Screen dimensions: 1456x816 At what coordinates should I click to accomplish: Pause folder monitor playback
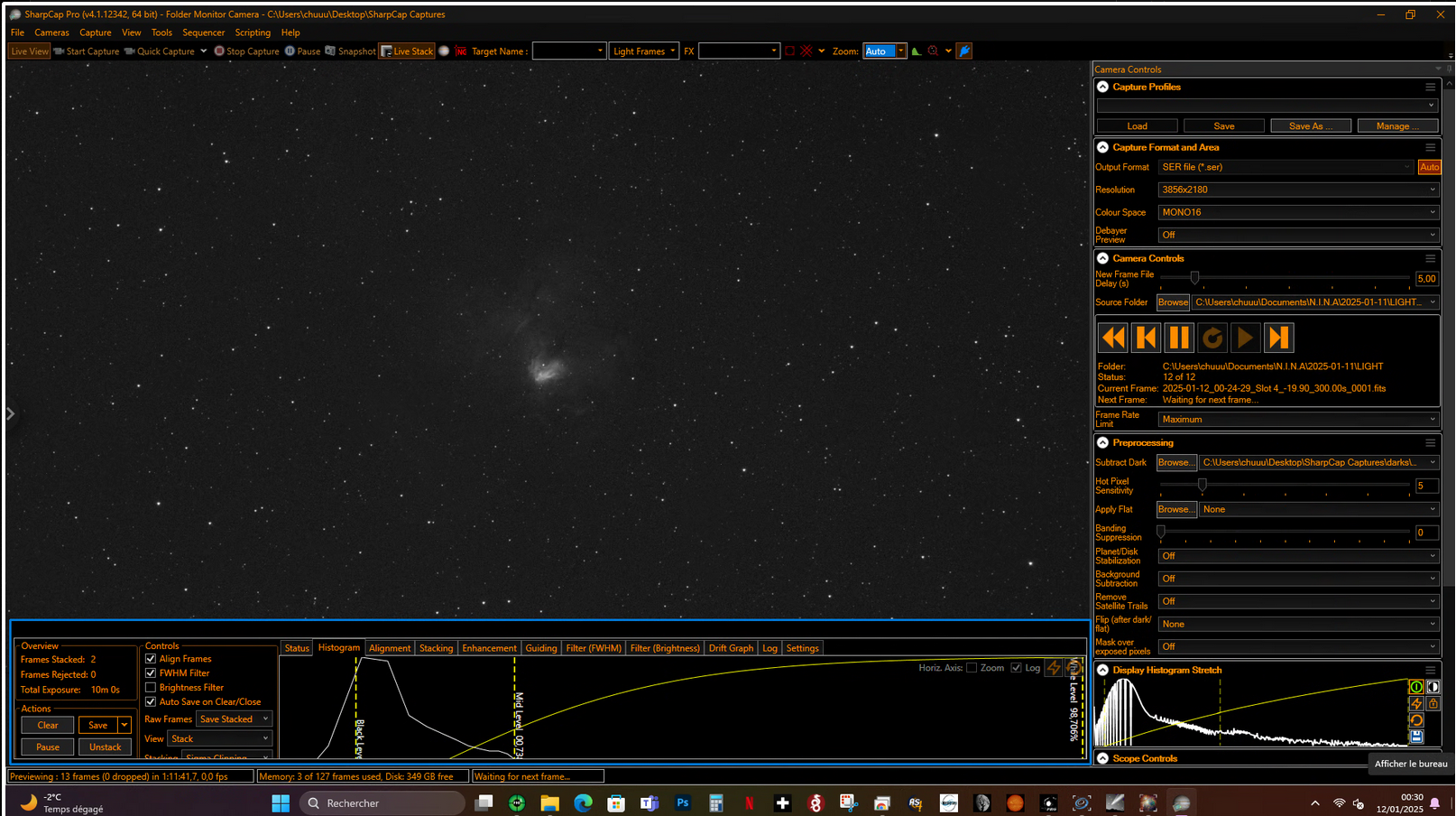click(x=1179, y=338)
